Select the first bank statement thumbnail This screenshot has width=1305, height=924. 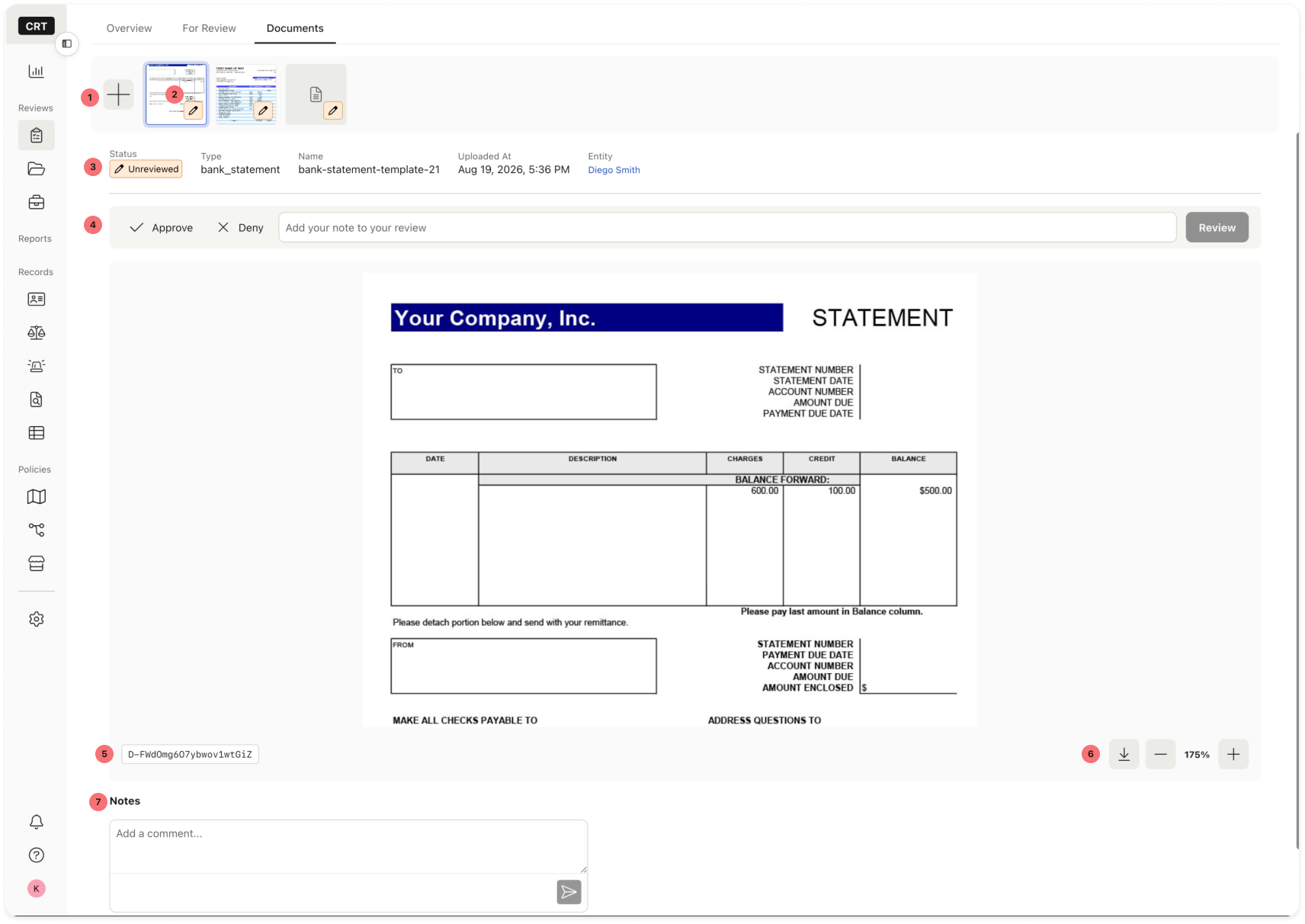[176, 95]
